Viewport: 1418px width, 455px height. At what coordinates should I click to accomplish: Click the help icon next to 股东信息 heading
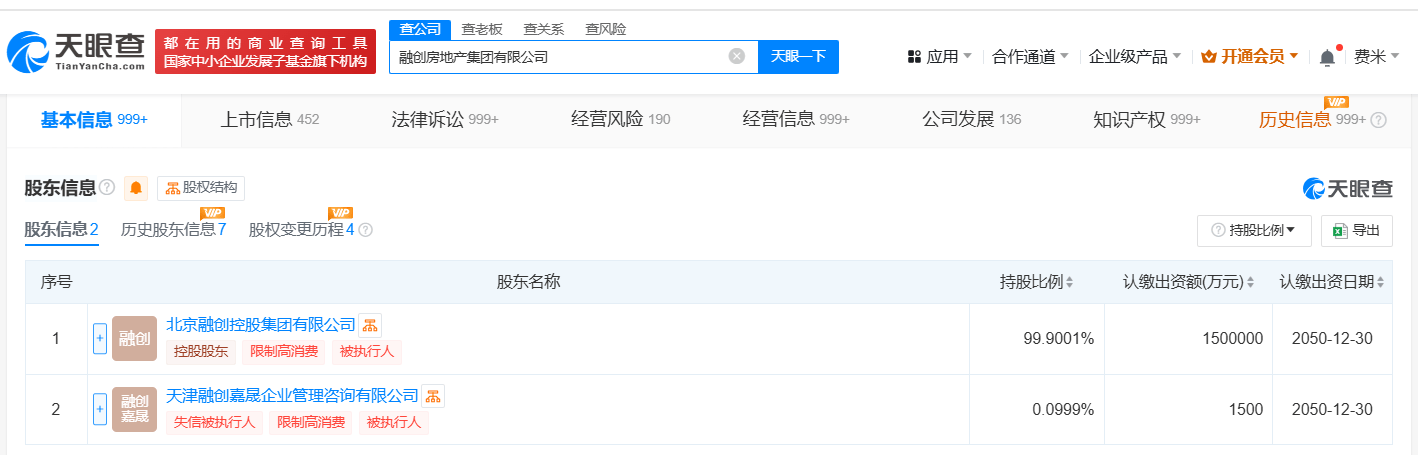pyautogui.click(x=107, y=188)
